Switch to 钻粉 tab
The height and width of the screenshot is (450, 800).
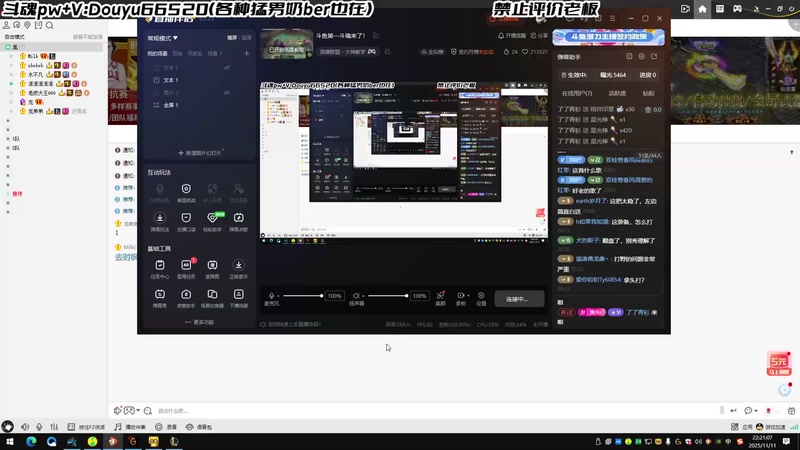tap(648, 93)
